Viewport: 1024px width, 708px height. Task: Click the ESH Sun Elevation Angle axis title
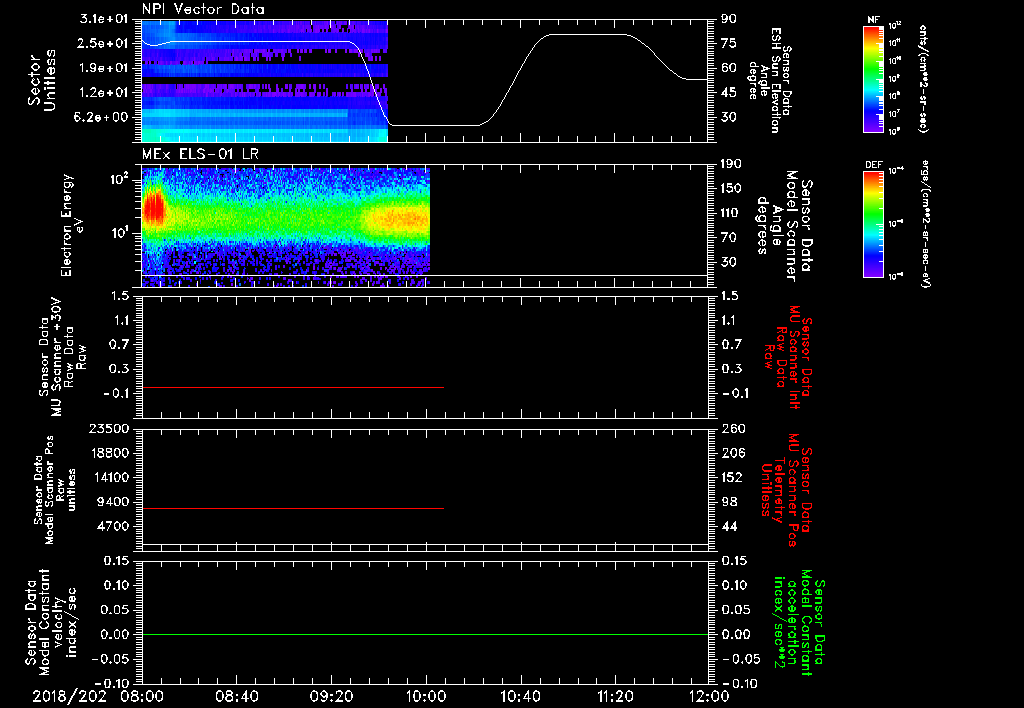pyautogui.click(x=769, y=80)
